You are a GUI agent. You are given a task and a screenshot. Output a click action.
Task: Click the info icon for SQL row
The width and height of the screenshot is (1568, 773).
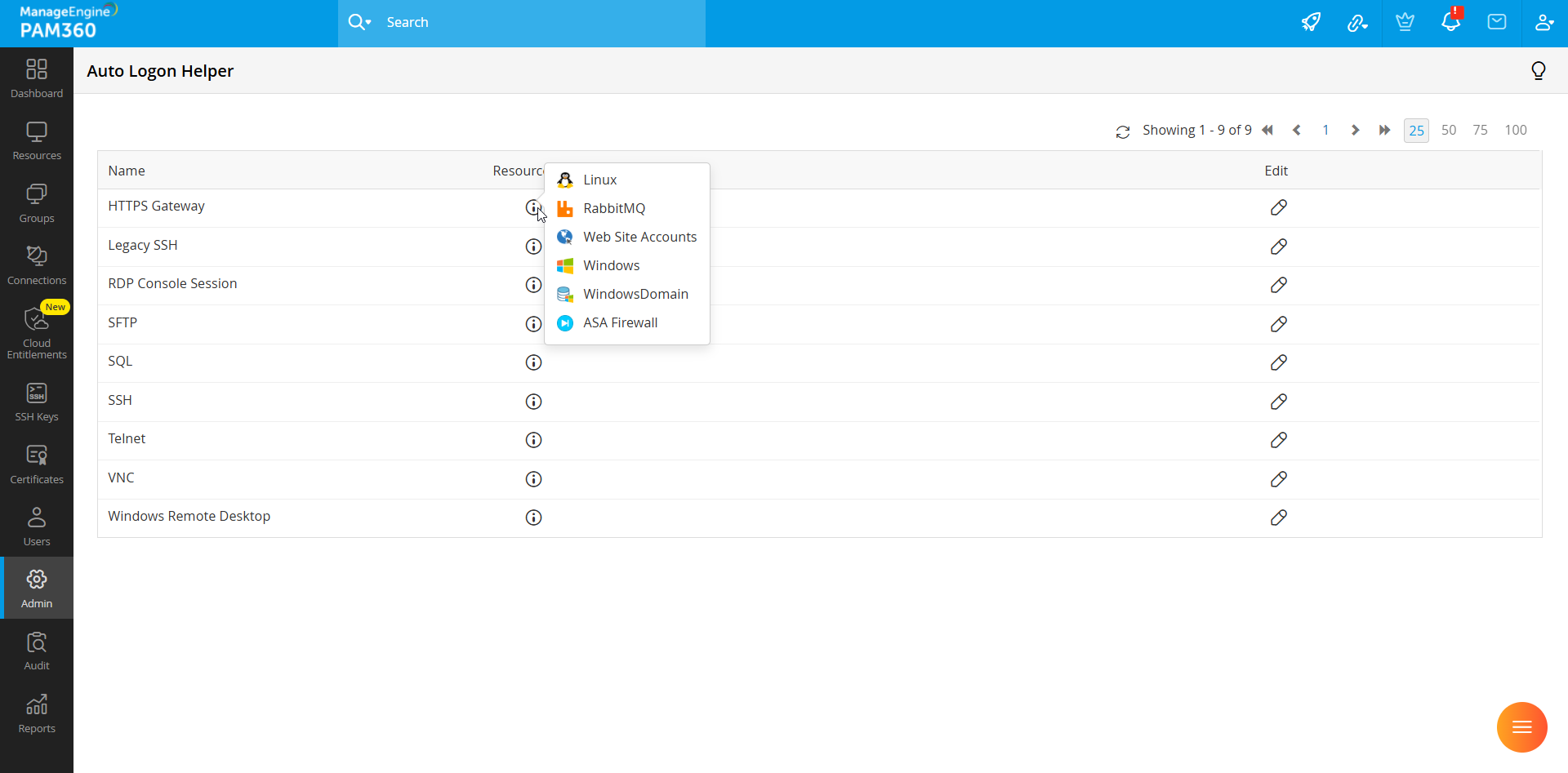(x=533, y=362)
